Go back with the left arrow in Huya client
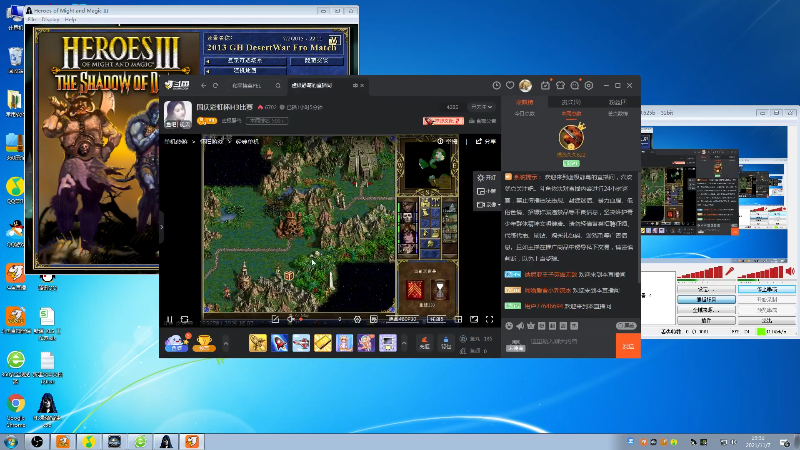The width and height of the screenshot is (800, 450). [x=204, y=86]
